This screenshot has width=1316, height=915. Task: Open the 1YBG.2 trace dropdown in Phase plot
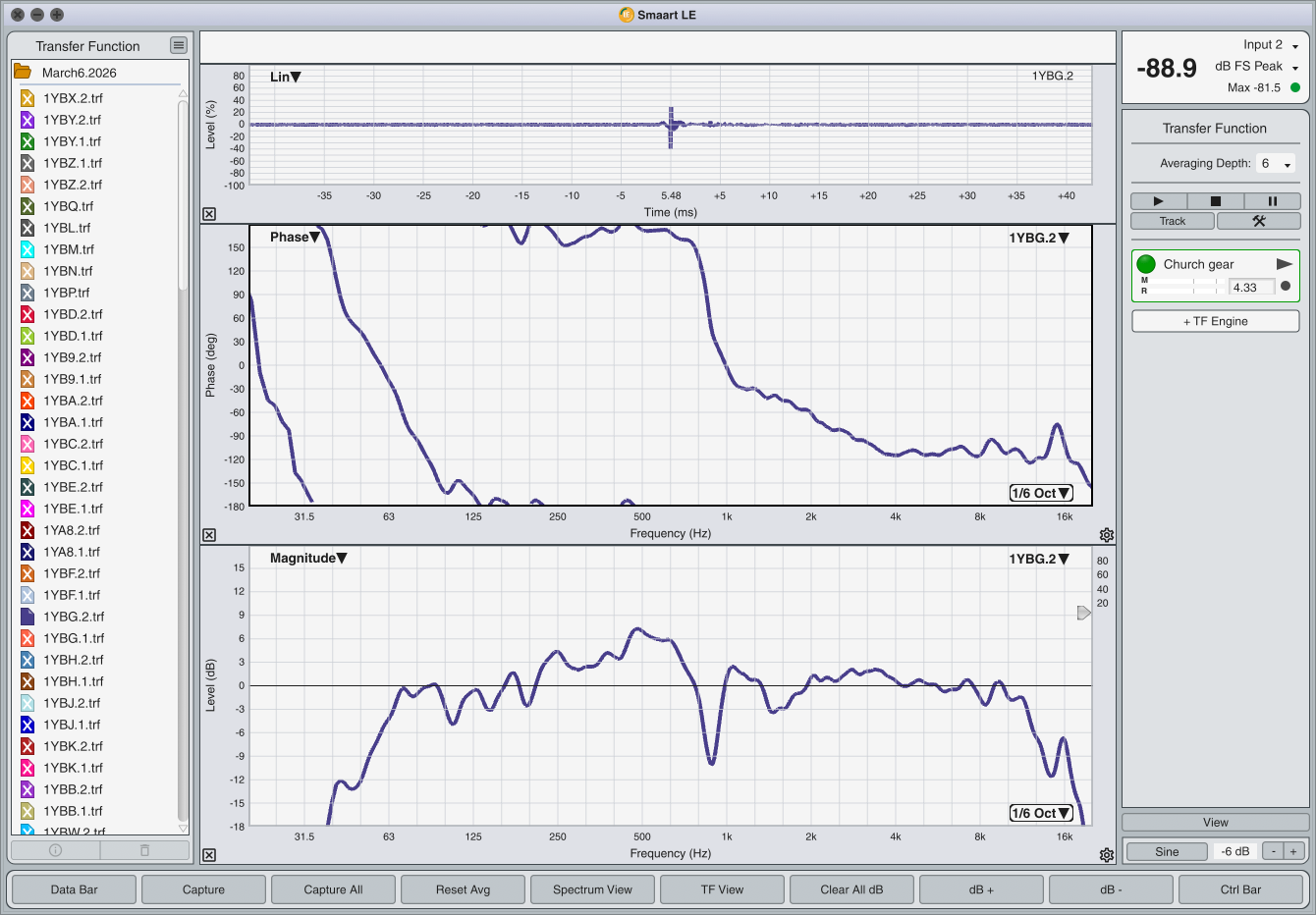click(x=1039, y=238)
